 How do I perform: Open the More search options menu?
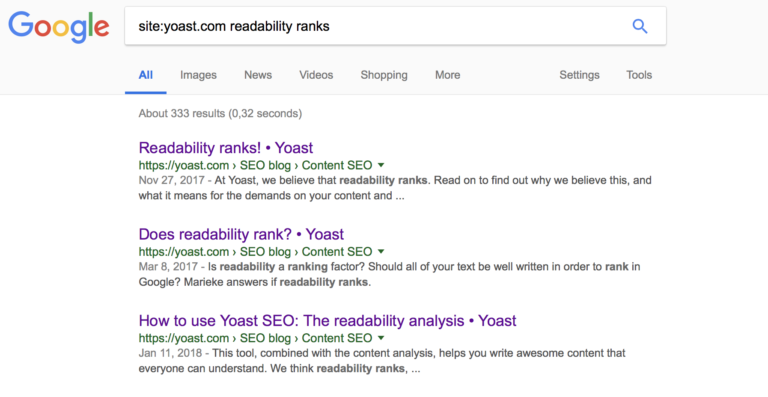pyautogui.click(x=447, y=75)
